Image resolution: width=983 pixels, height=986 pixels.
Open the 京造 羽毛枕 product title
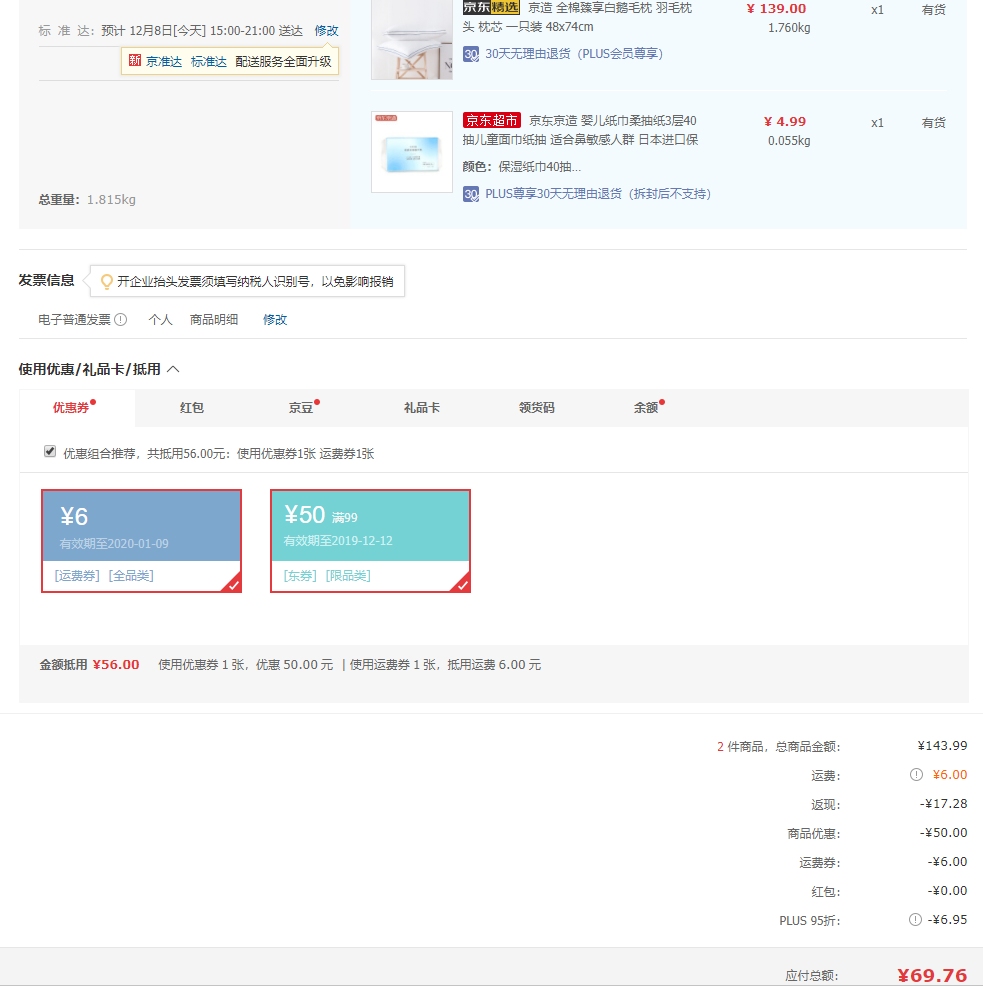(577, 18)
